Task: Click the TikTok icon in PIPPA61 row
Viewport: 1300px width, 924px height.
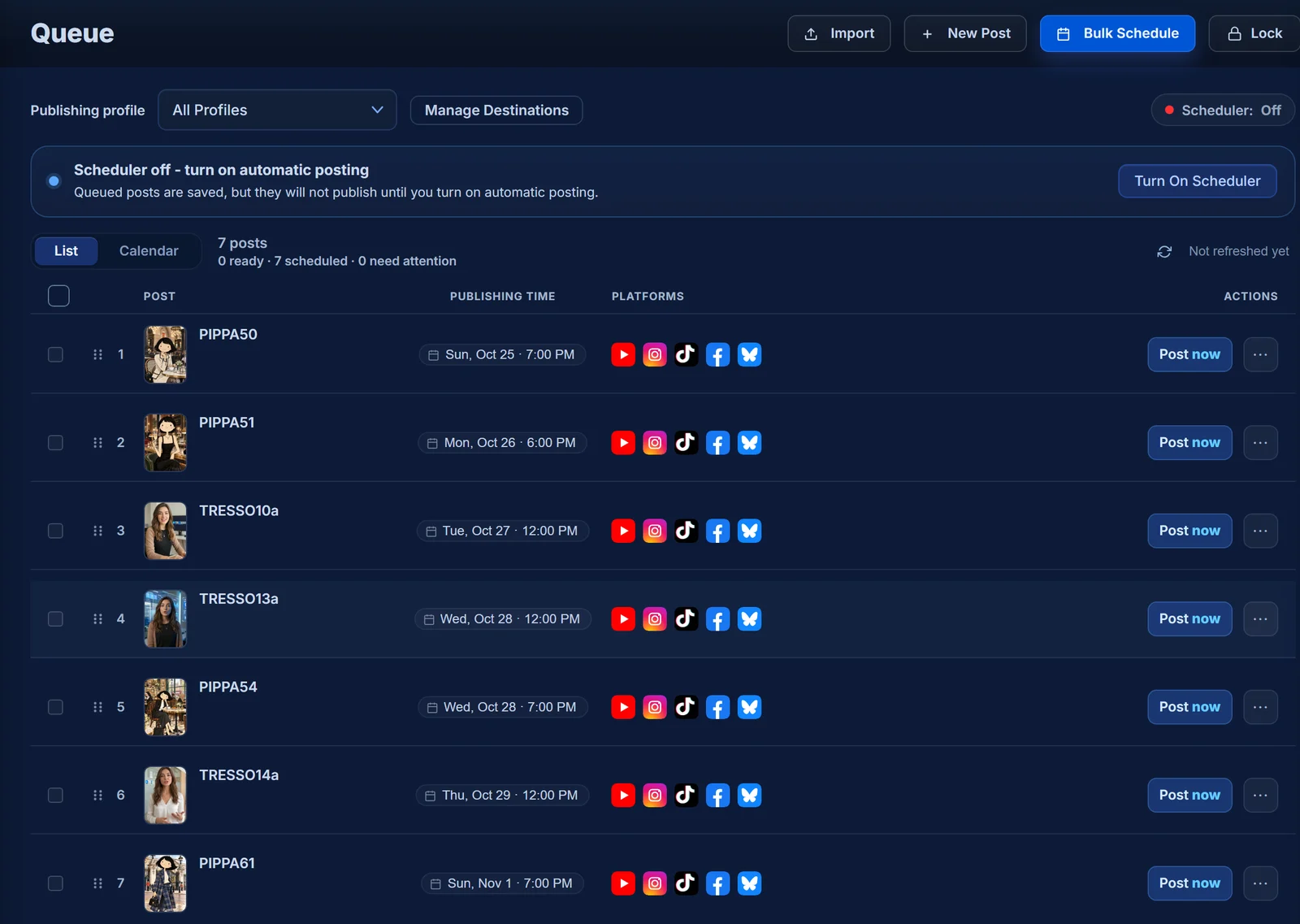Action: (686, 883)
